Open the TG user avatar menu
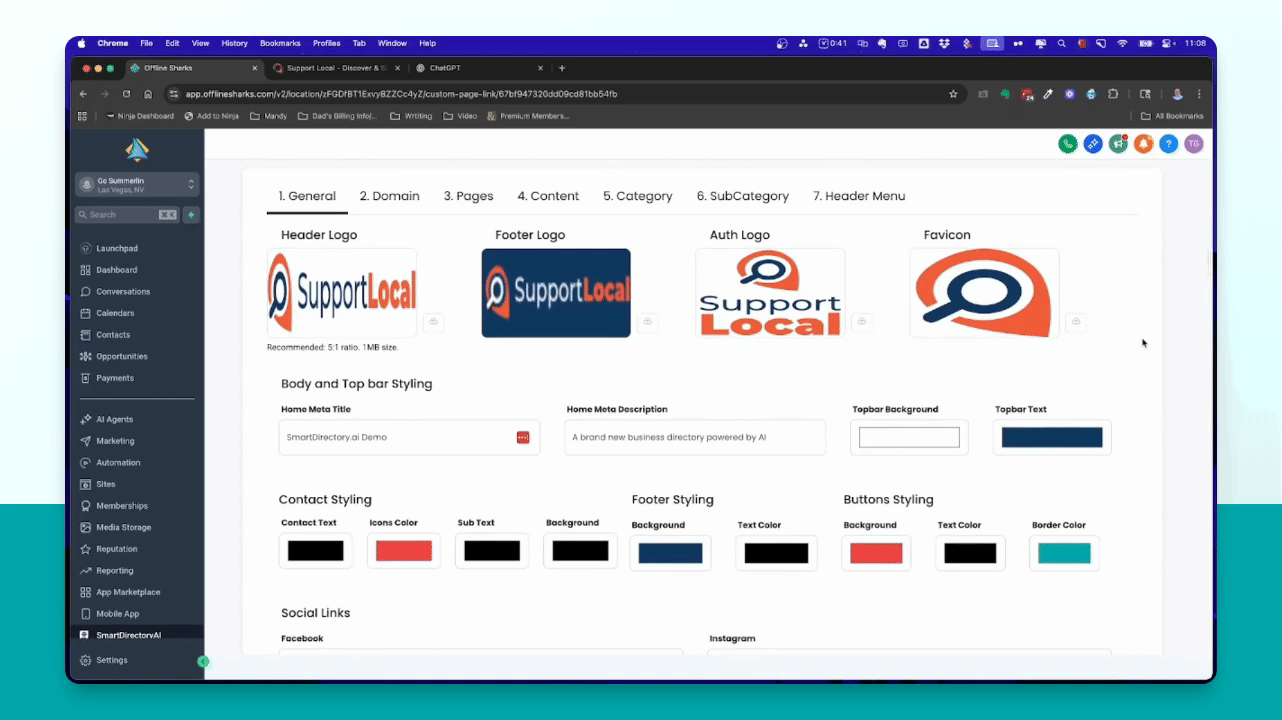This screenshot has height=720, width=1282. 1193,144
